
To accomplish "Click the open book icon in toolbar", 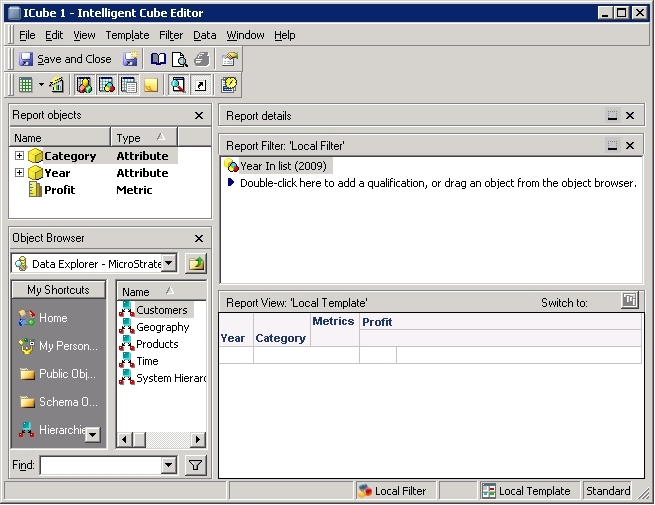I will pyautogui.click(x=158, y=59).
